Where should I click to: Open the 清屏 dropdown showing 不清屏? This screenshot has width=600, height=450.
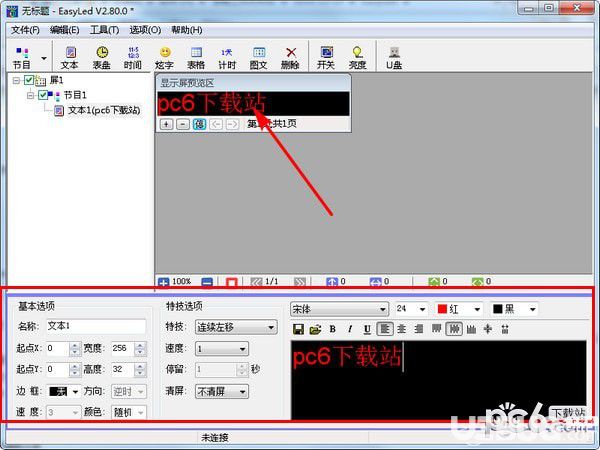(x=222, y=391)
